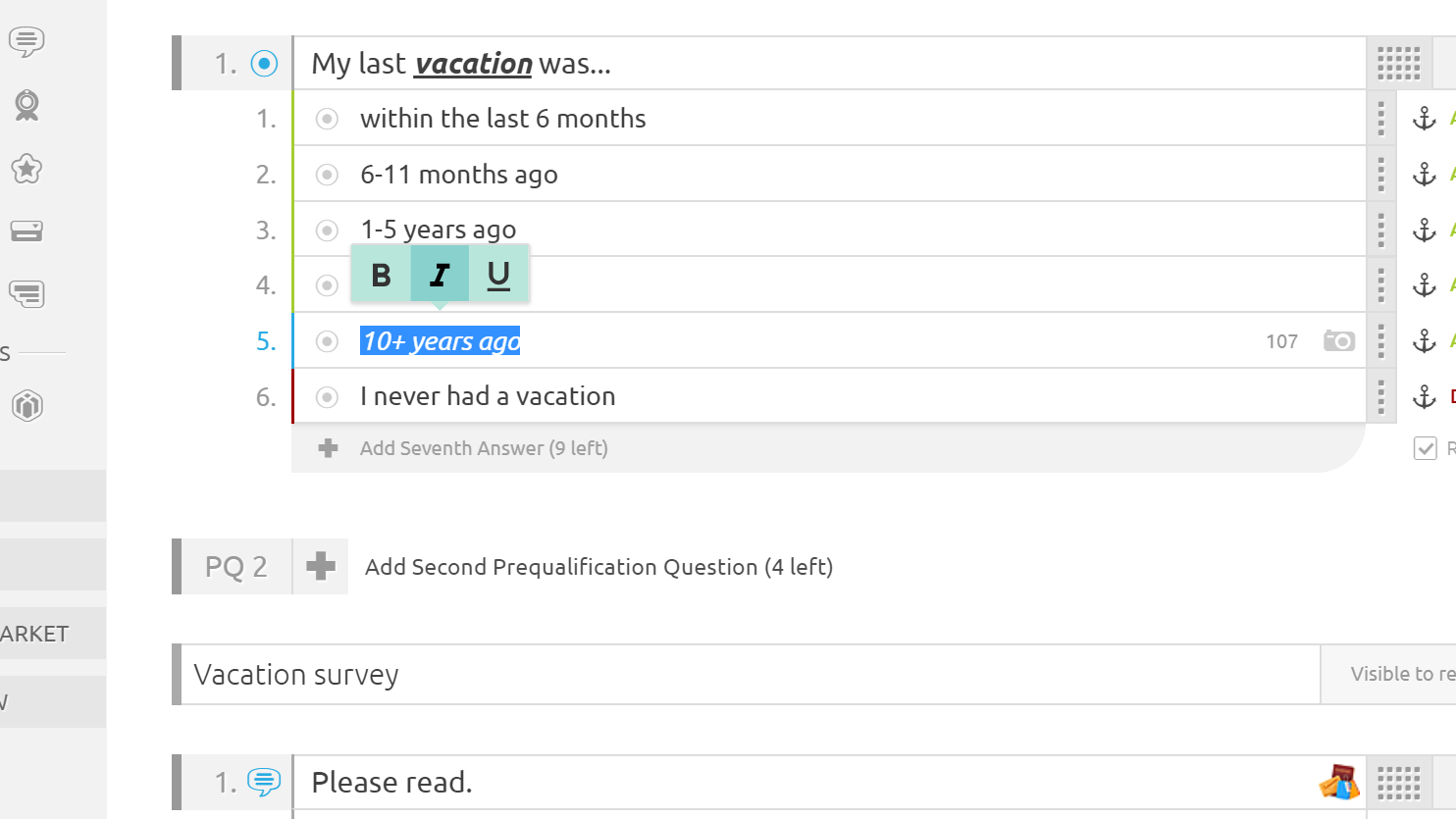Click the plus icon next to PQ 2
Image resolution: width=1456 pixels, height=819 pixels.
coord(321,567)
